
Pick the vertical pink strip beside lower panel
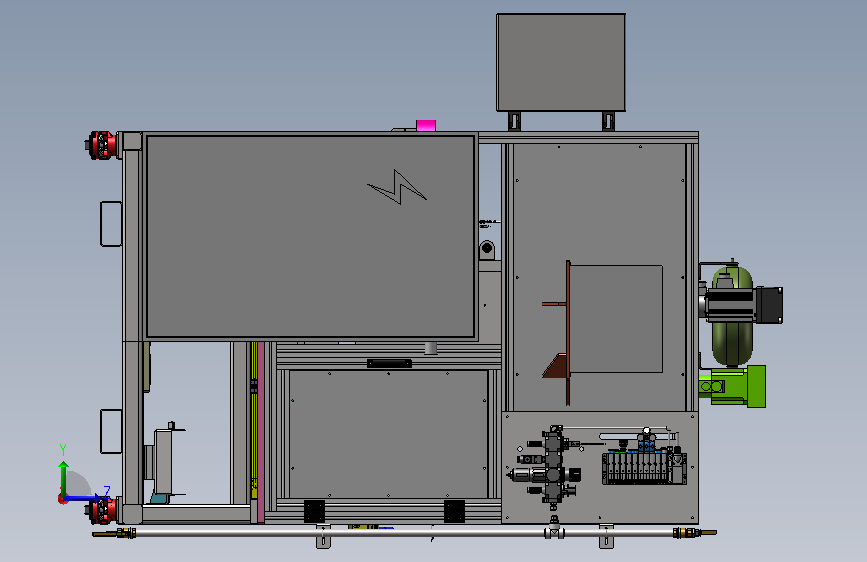pos(261,432)
